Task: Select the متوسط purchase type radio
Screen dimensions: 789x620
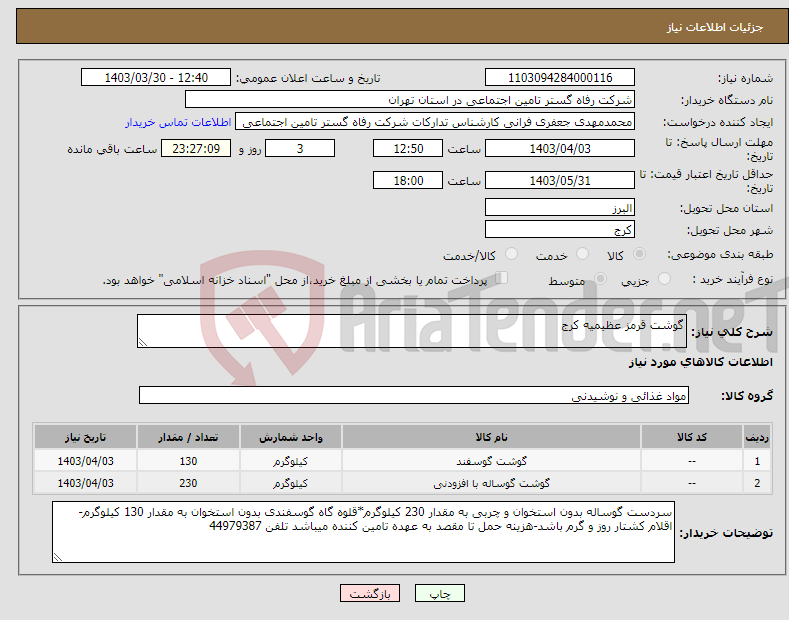Action: tap(600, 278)
